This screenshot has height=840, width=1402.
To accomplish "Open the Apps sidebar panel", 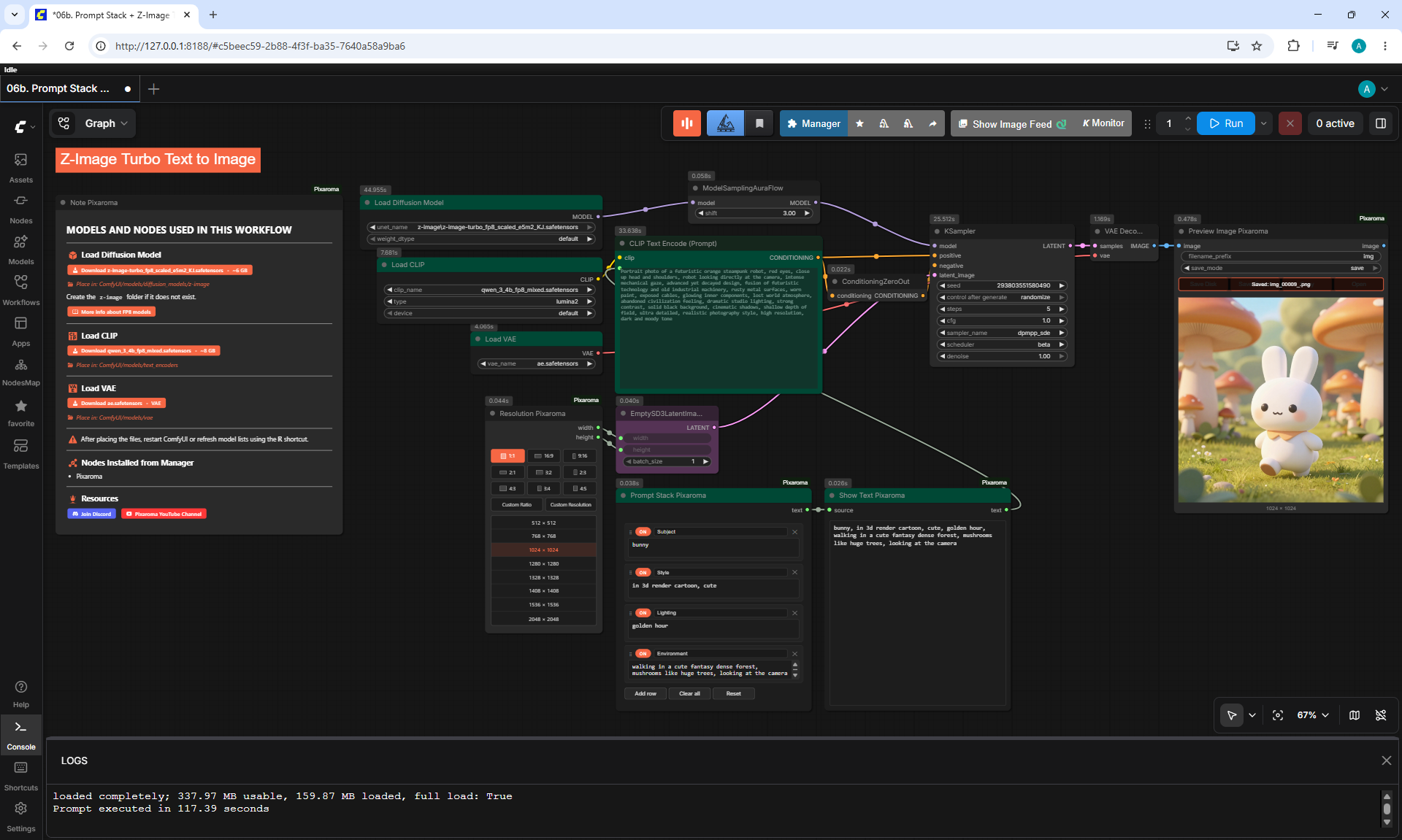I will (x=20, y=331).
